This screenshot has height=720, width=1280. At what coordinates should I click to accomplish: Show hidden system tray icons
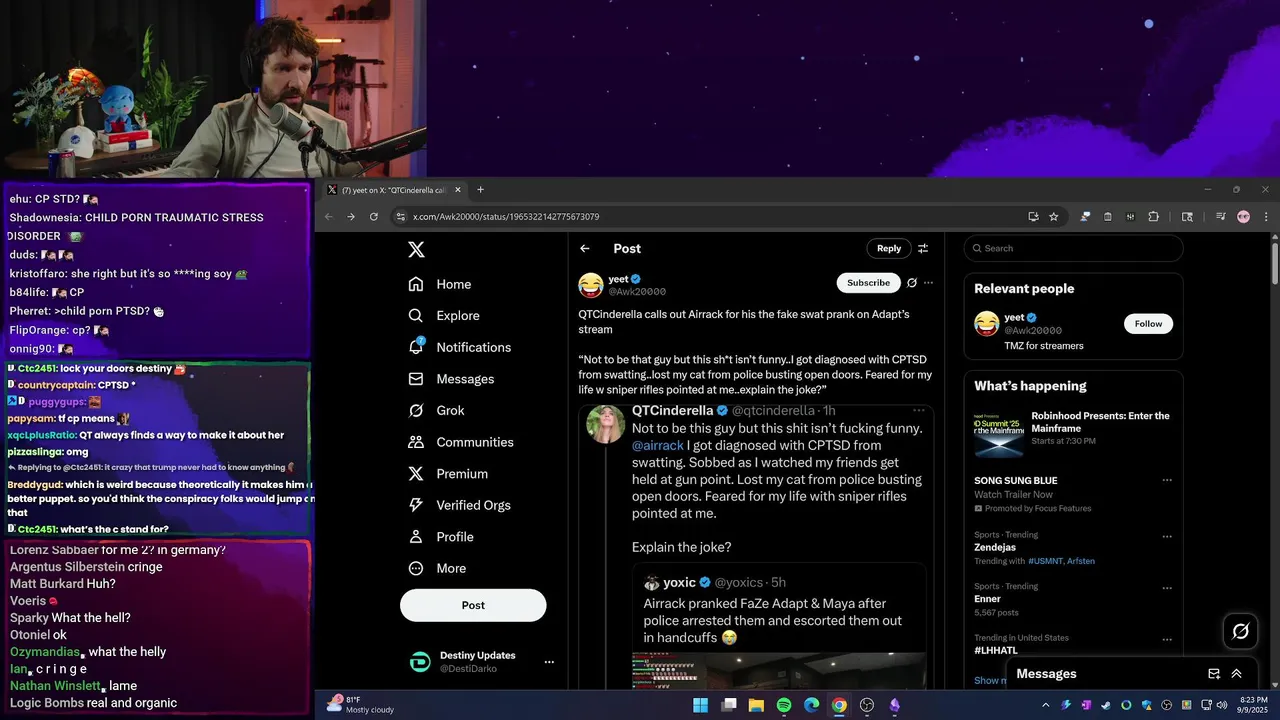(x=1046, y=705)
